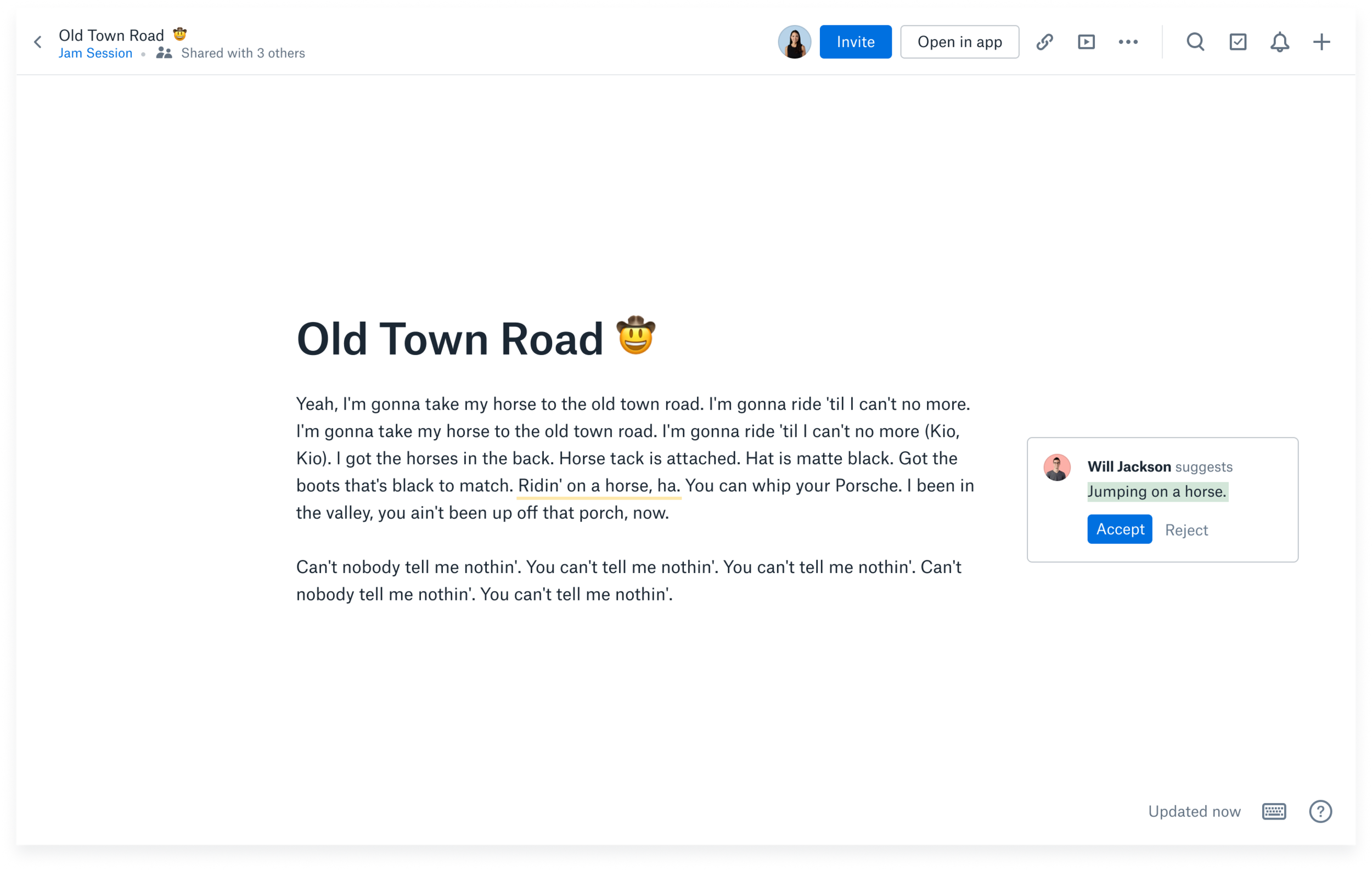
Task: Reject Will Jackson's suggestion
Action: (1187, 530)
